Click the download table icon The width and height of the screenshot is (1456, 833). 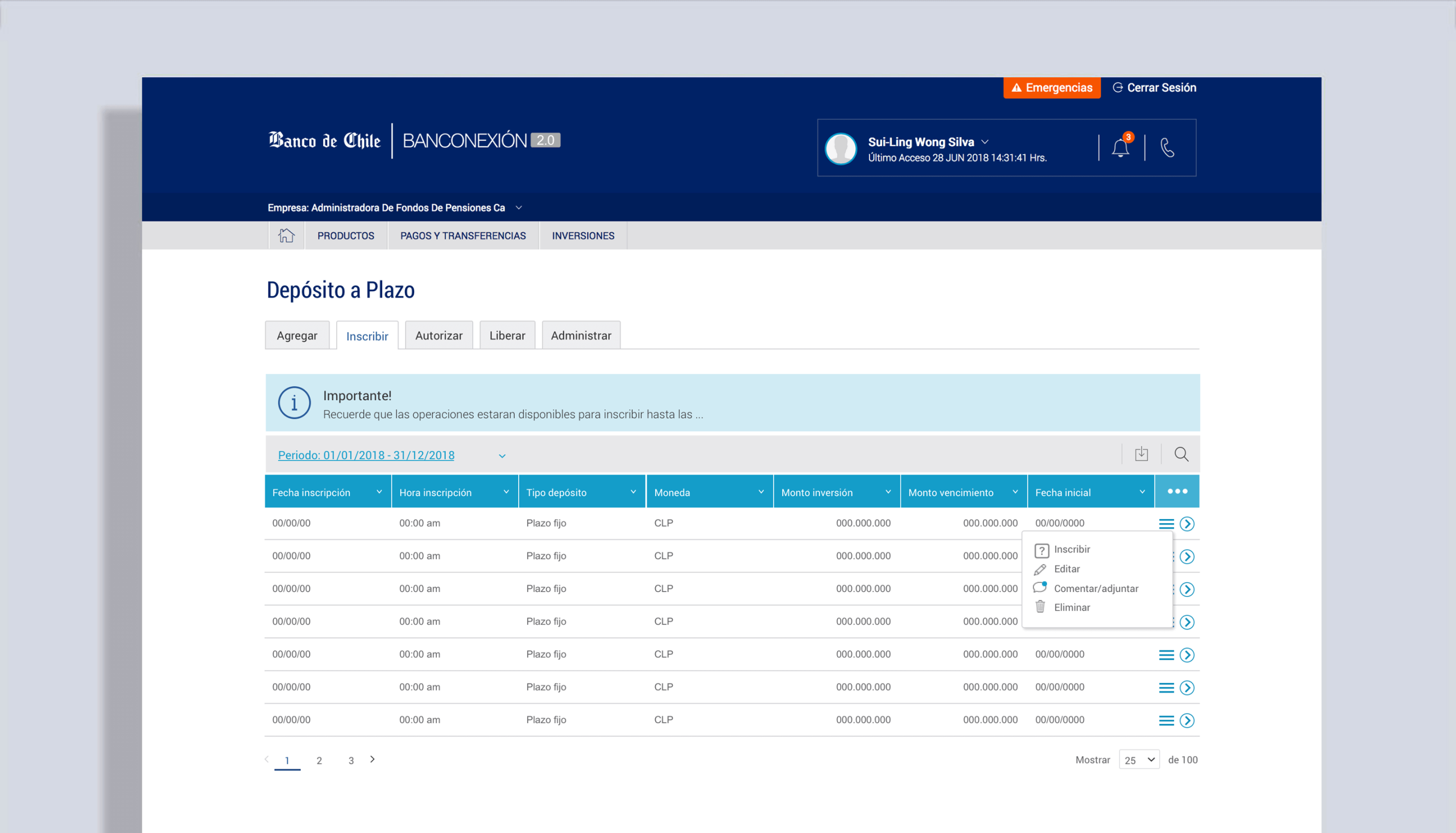coord(1141,454)
